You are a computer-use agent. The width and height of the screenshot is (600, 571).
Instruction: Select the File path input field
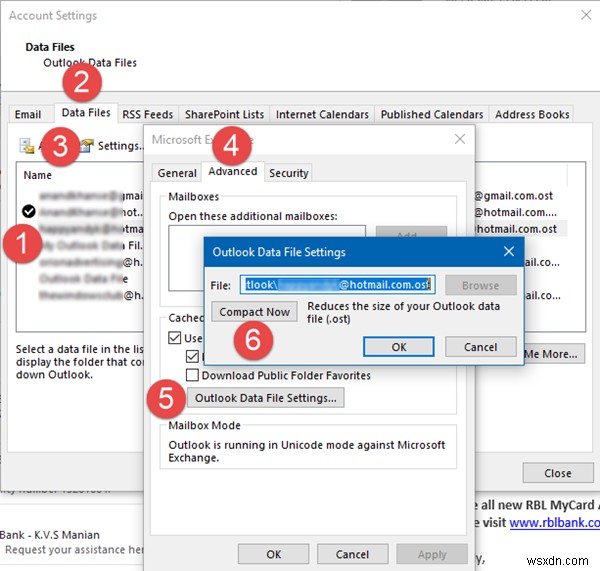[x=338, y=285]
